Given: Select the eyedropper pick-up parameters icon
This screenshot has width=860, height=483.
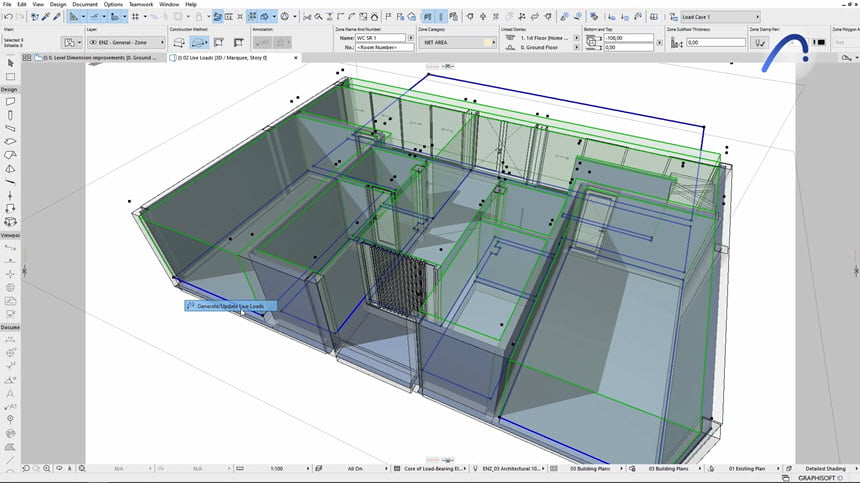Looking at the screenshot, I should coord(46,17).
